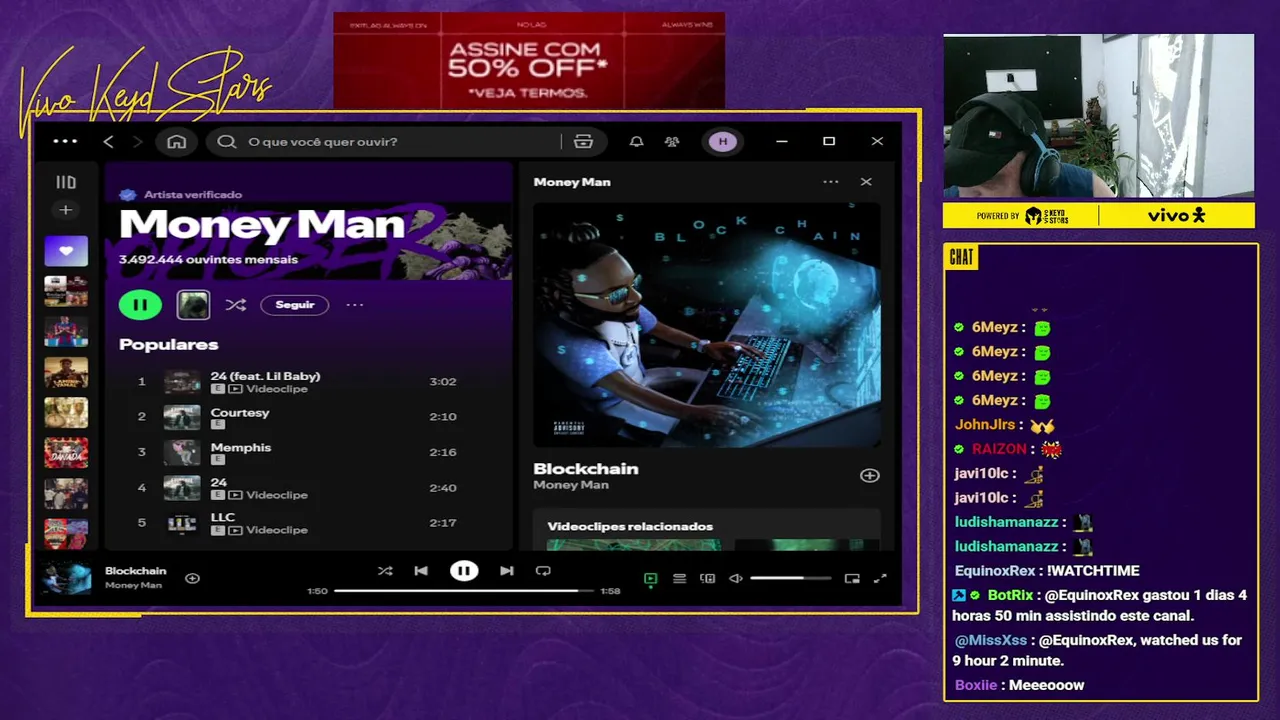
Task: Open the Browse icon in the search bar
Action: click(583, 142)
